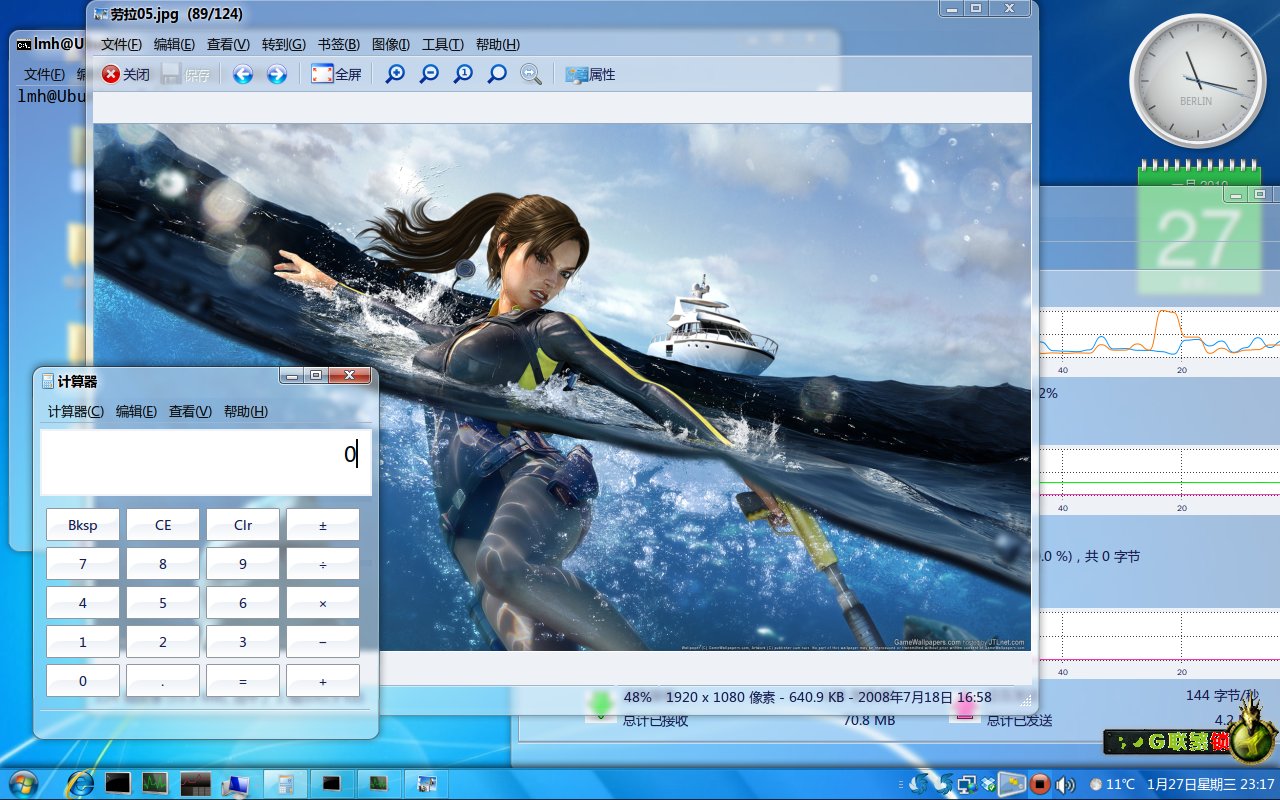Open 书签(B) menu in the image viewer
1280x800 pixels.
coord(339,44)
